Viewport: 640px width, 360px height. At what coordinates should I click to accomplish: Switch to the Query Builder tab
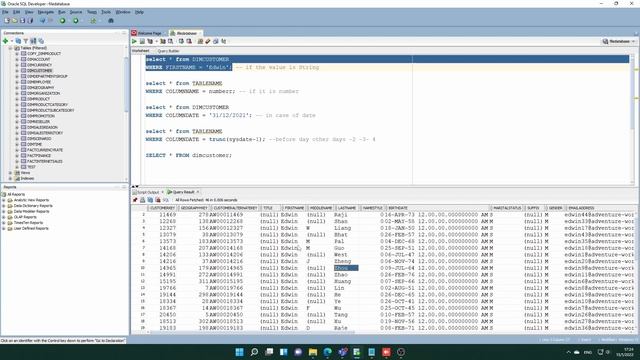click(168, 51)
